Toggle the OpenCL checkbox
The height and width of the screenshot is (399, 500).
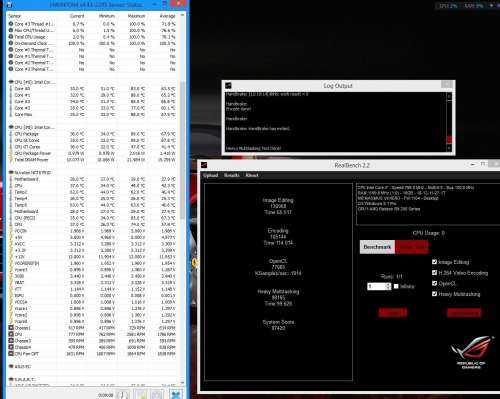pos(434,283)
